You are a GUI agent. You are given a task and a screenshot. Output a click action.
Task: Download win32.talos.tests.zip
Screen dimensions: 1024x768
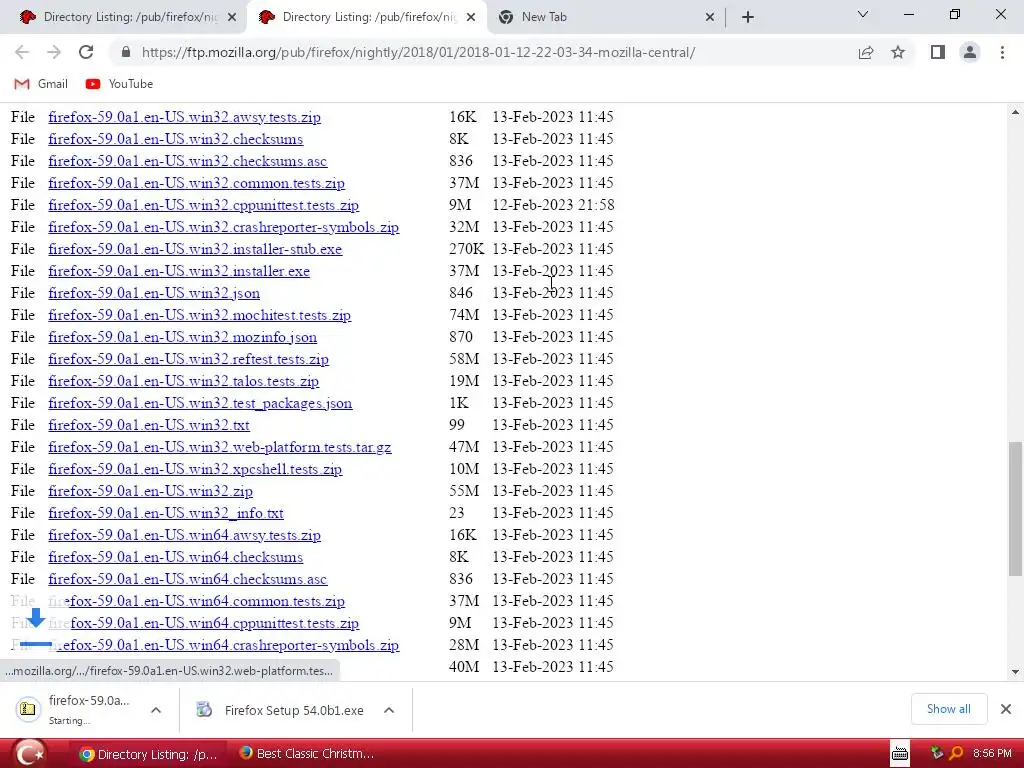(184, 381)
